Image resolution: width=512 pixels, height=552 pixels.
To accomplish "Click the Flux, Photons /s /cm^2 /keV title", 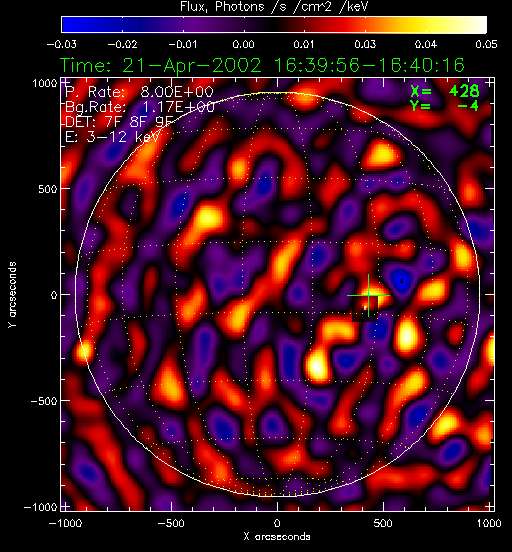I will click(x=274, y=6).
